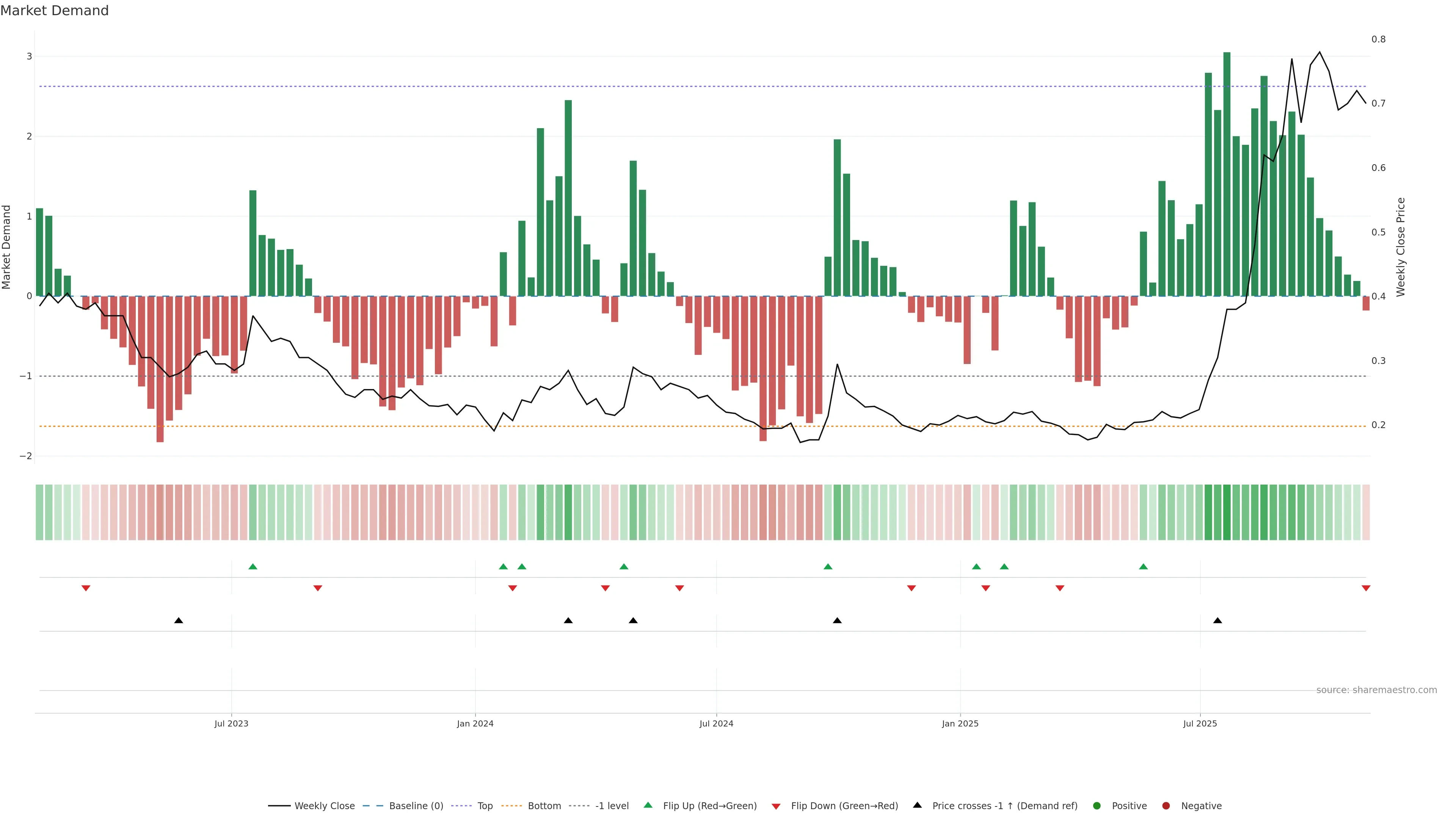
Task: Click the first black price-cross triangle before Jul 2023
Action: [x=179, y=621]
